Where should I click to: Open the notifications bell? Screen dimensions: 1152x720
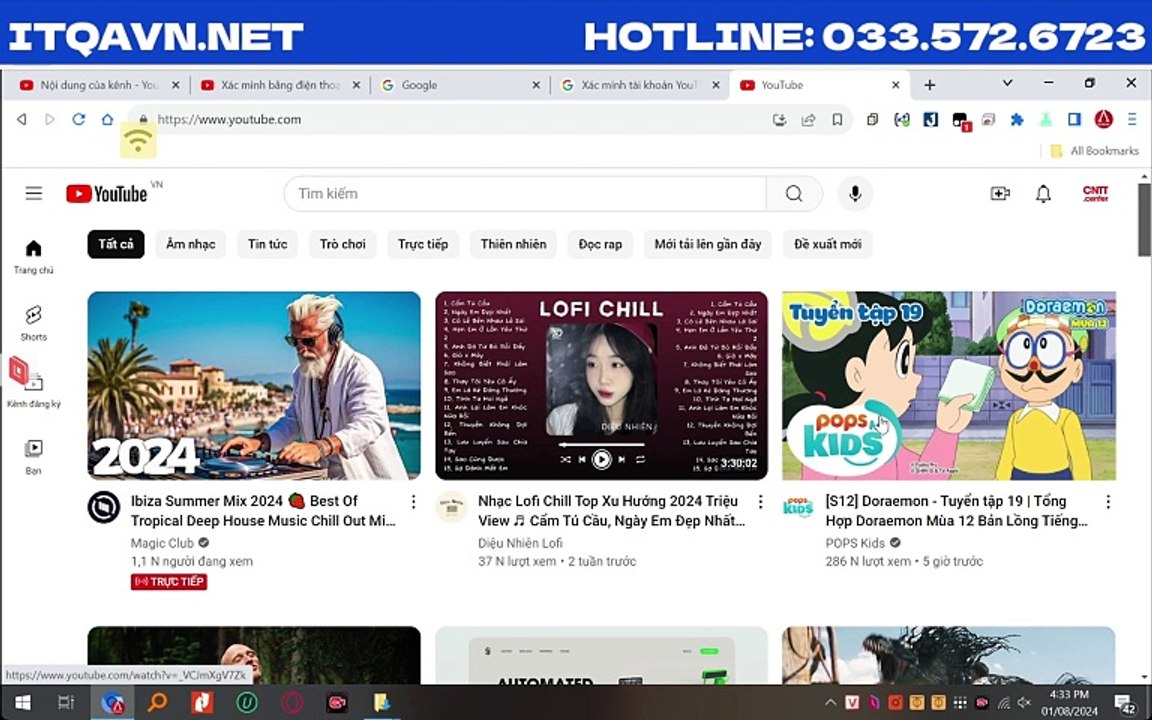[1043, 193]
